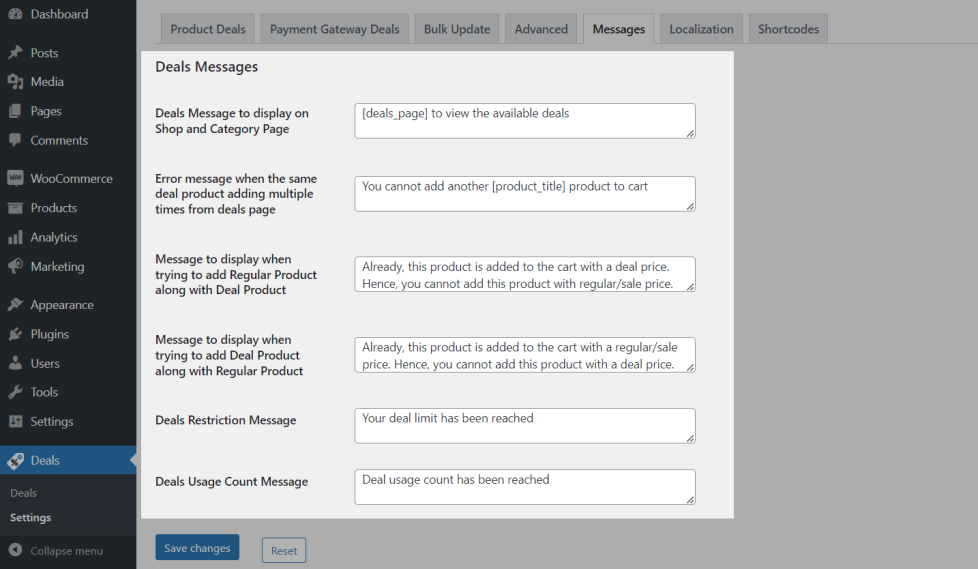Select the Shortcodes tab
The width and height of the screenshot is (978, 569).
[788, 29]
